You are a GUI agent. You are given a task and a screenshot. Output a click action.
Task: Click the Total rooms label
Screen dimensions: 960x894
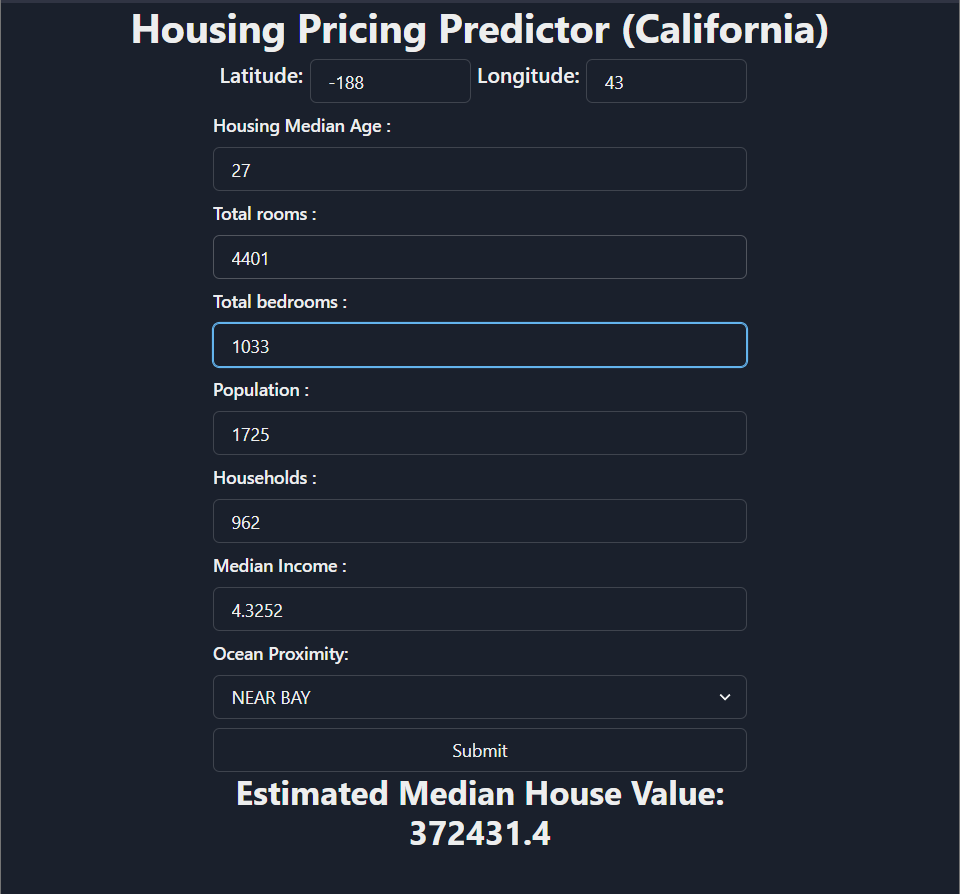point(264,214)
